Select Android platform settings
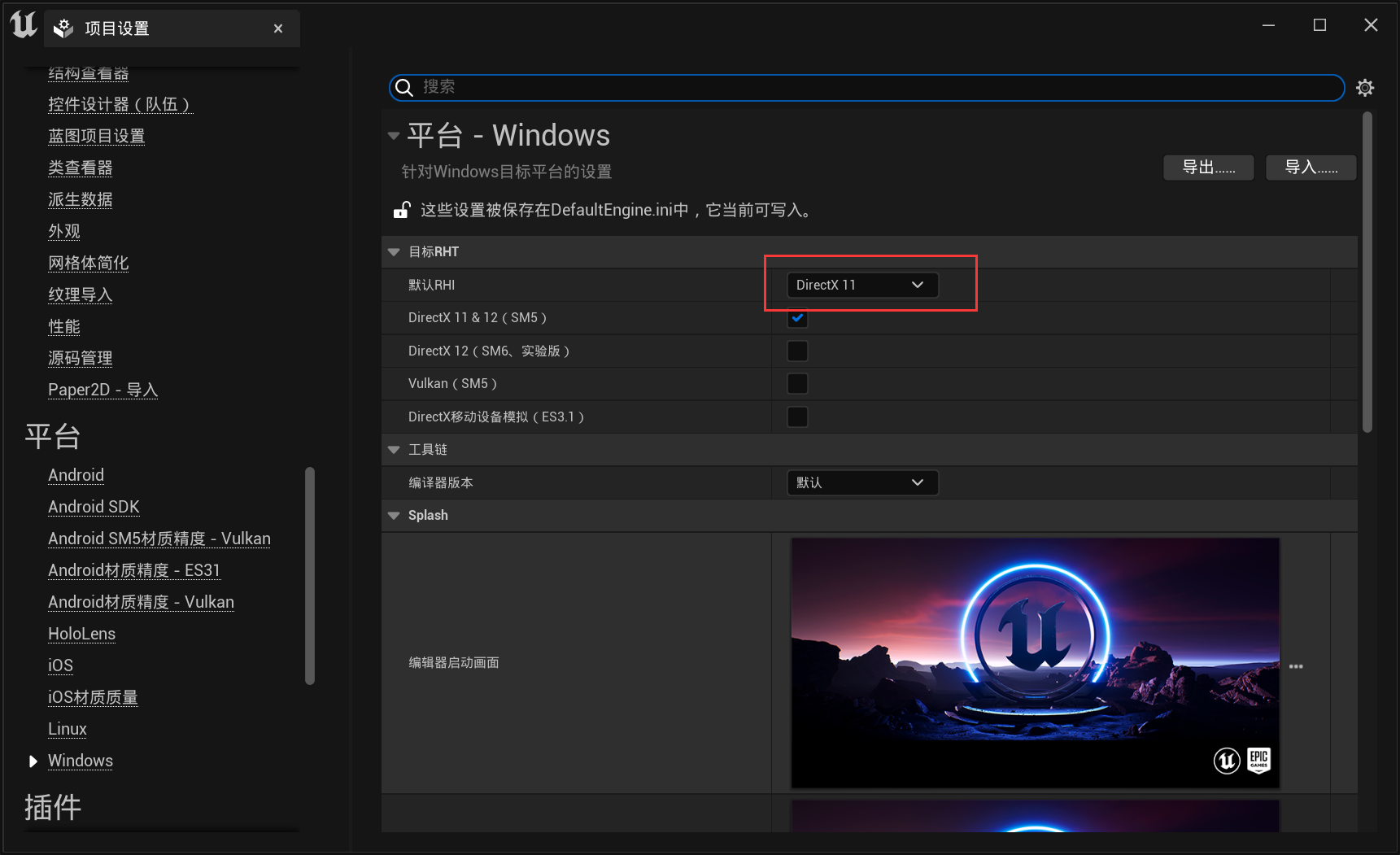 76,475
